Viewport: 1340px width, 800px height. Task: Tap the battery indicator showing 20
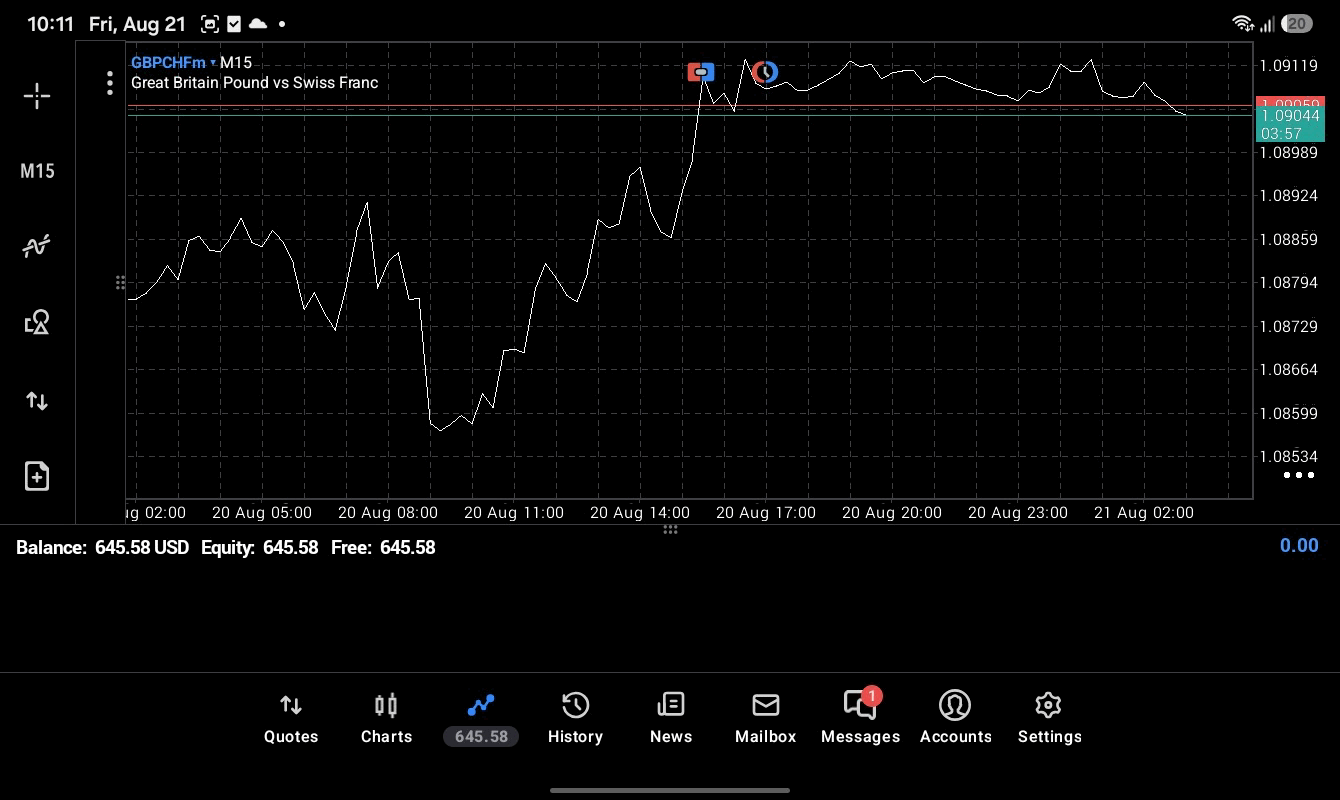[1297, 24]
